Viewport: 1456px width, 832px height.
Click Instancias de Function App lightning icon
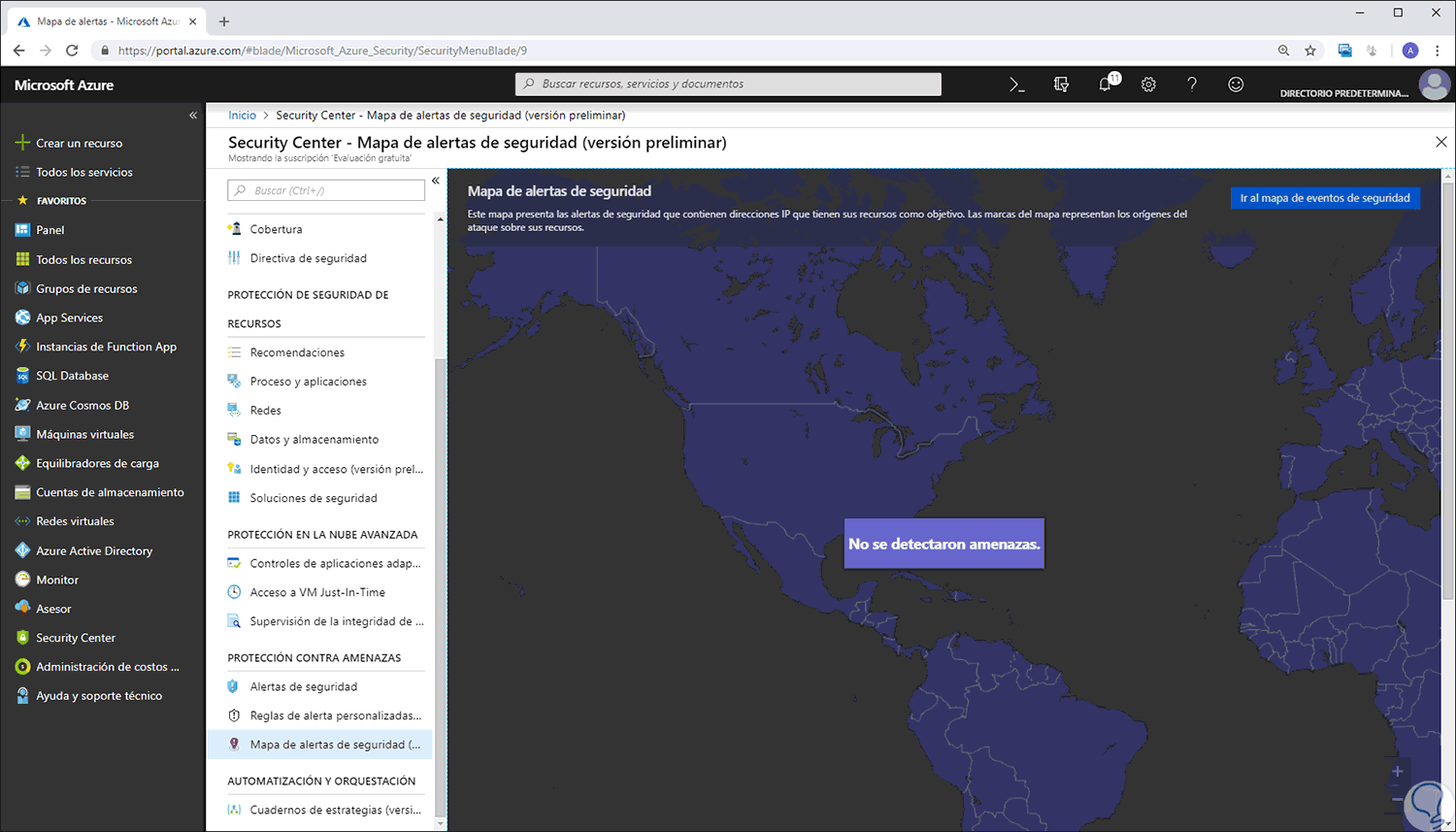coord(22,347)
